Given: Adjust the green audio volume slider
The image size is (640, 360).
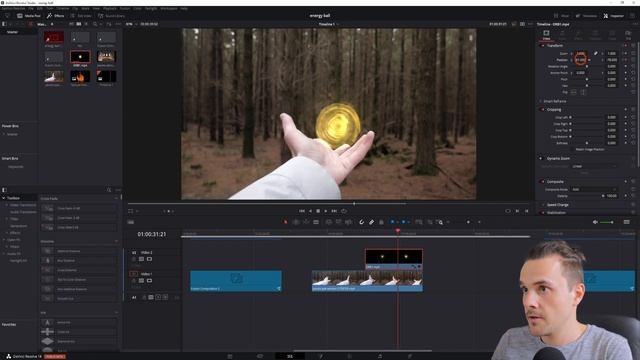Looking at the screenshot, I should coord(607,222).
